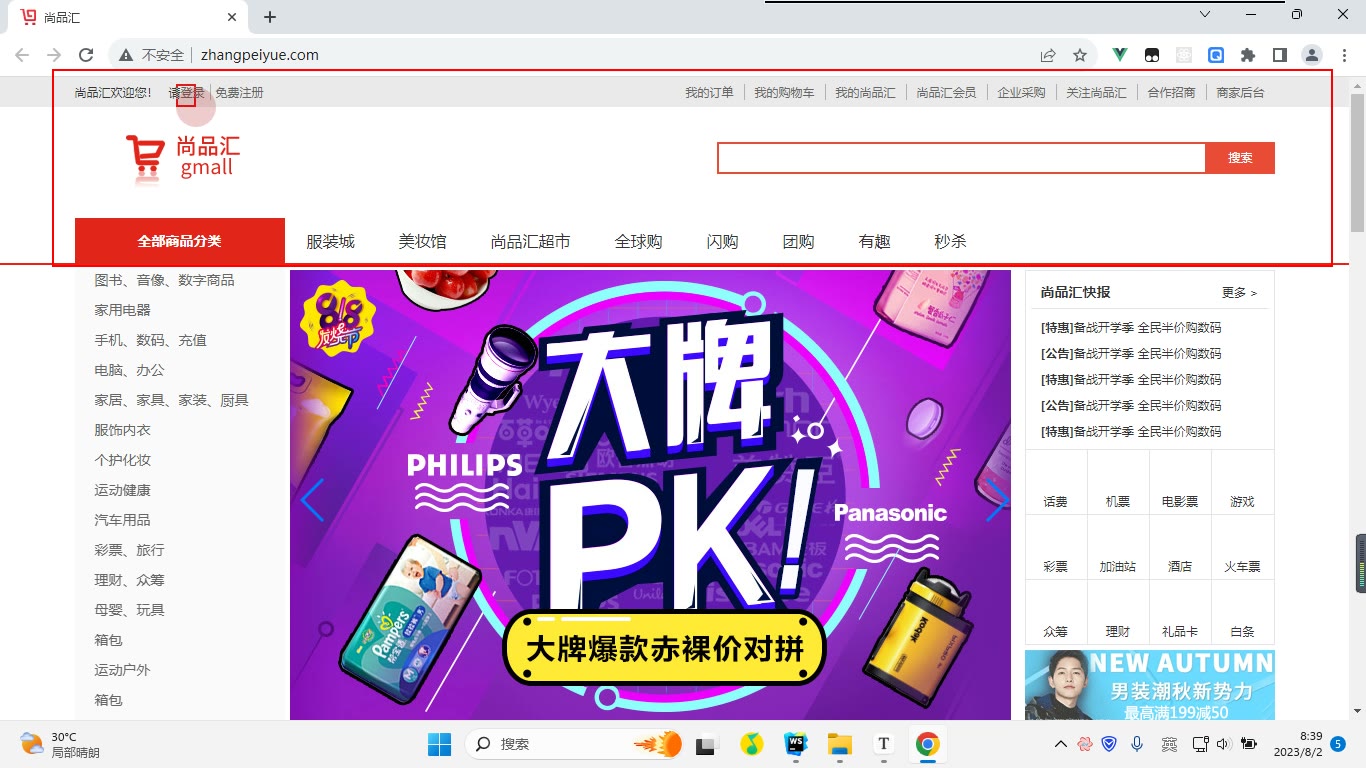The height and width of the screenshot is (768, 1366).
Task: Choose the 家用电器 category
Action: pos(122,310)
